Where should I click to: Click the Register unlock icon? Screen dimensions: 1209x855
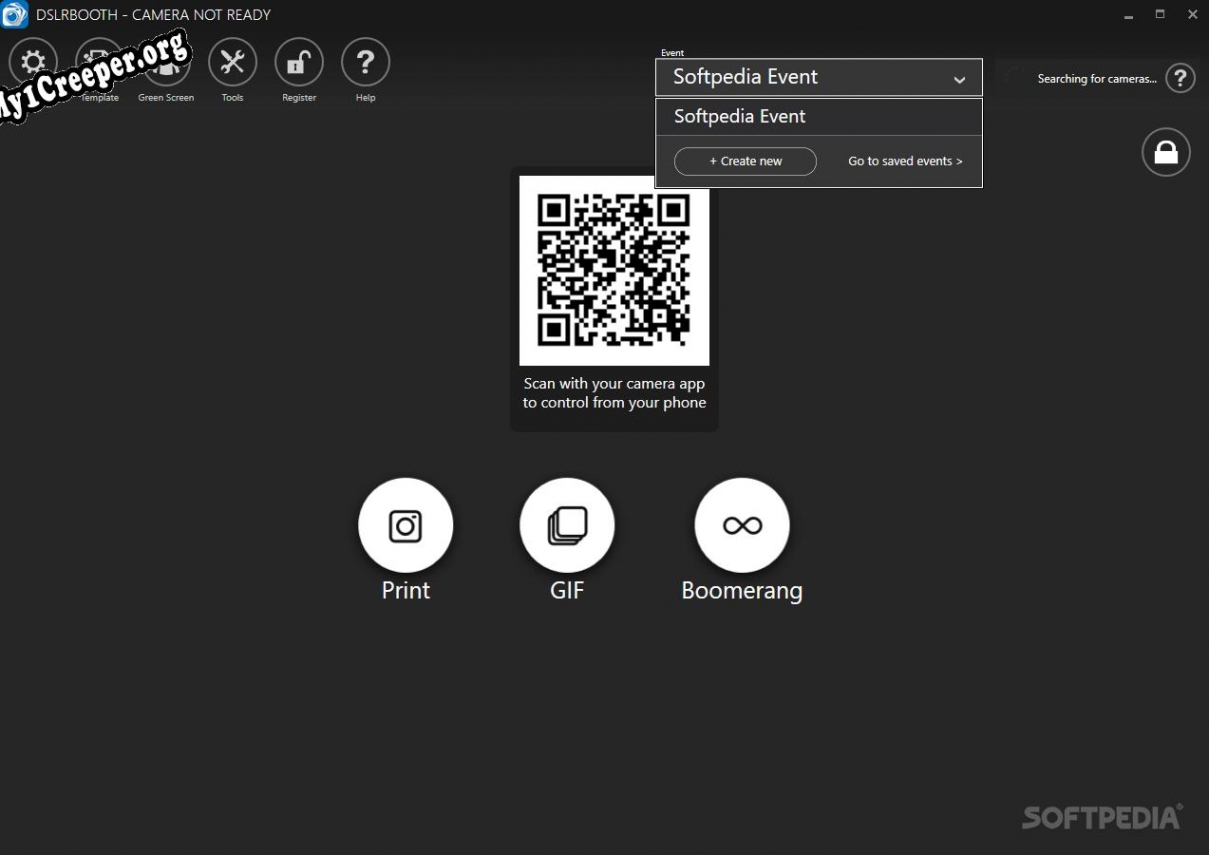[x=299, y=63]
